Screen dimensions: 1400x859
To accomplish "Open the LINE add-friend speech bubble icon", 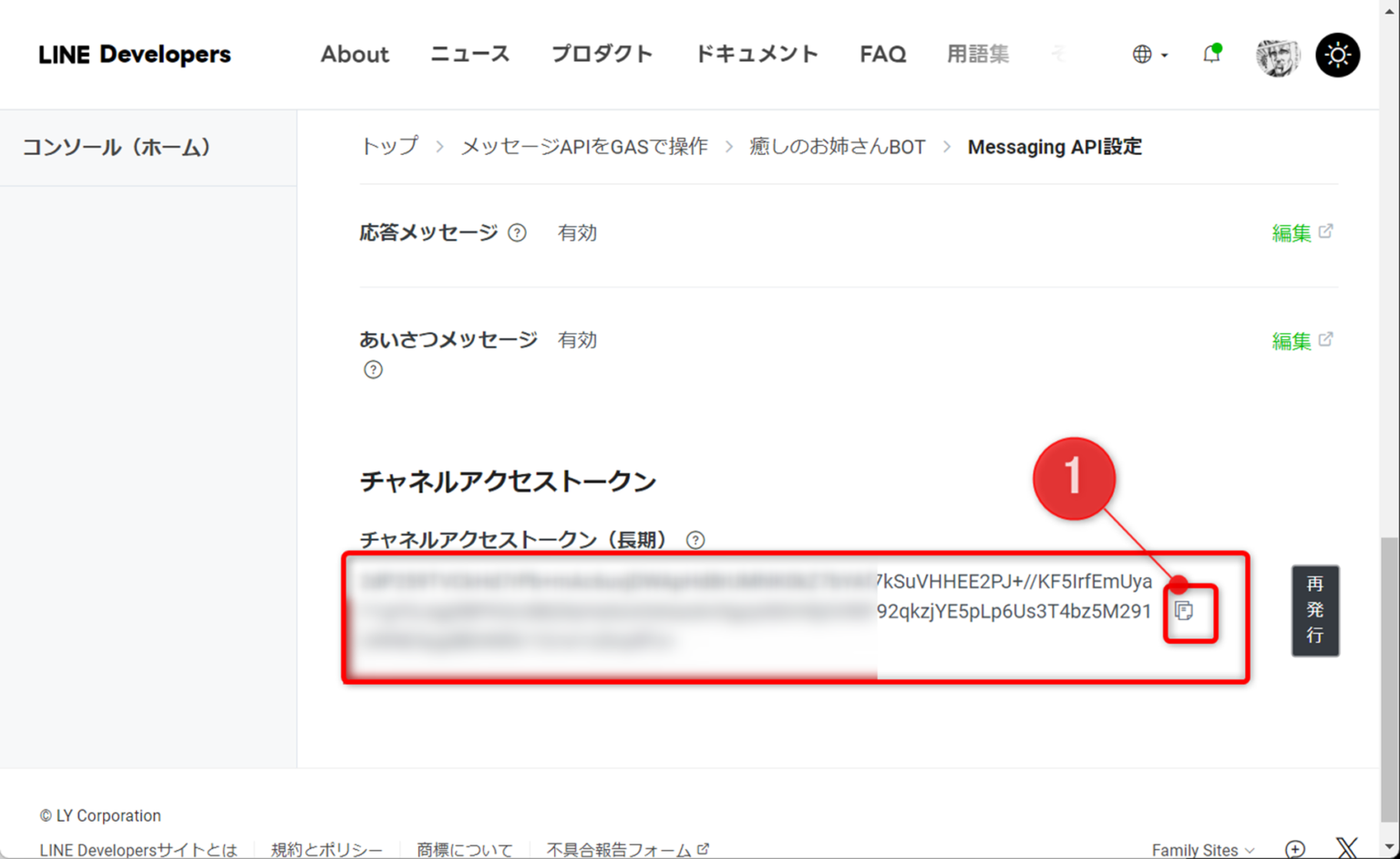I will (x=1297, y=848).
